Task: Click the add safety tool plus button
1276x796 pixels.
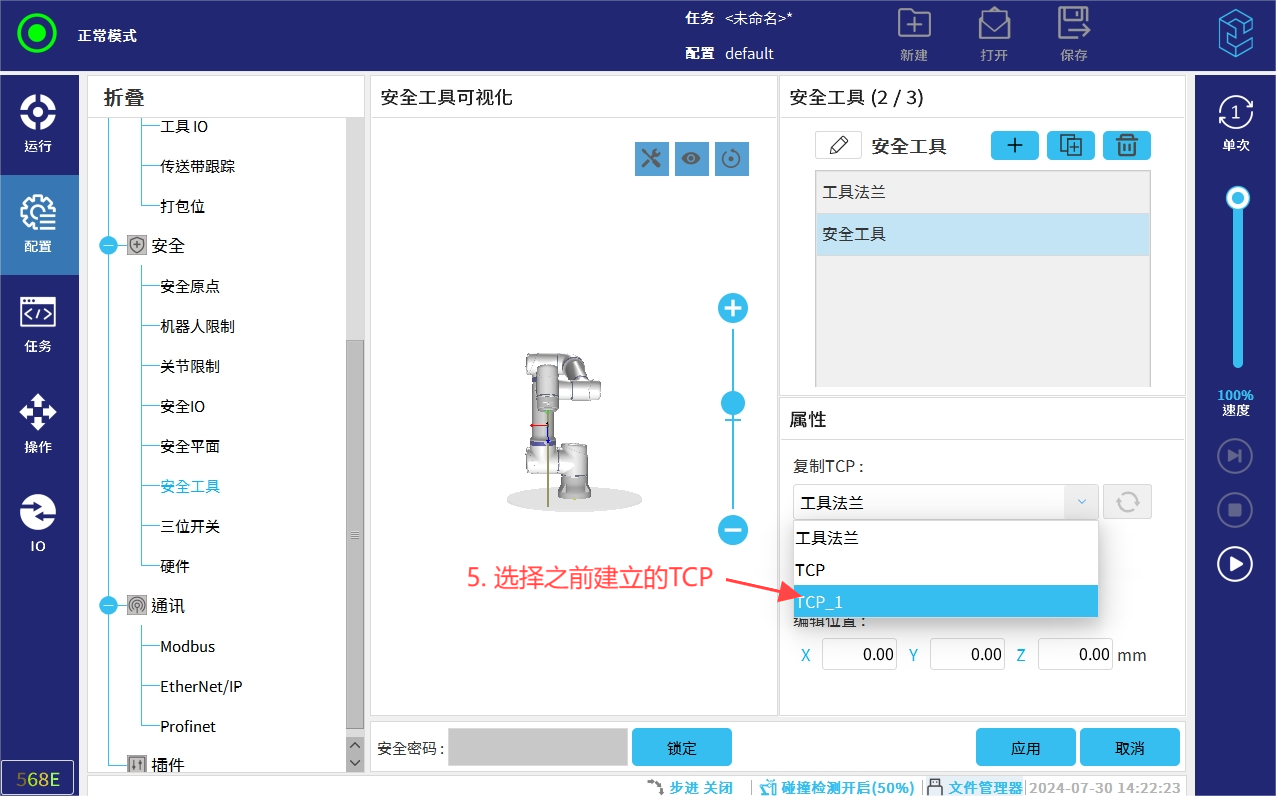Action: 1014,146
